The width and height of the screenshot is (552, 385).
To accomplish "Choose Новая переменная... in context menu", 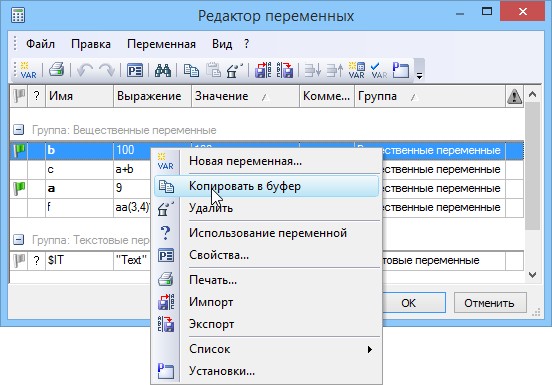I will (x=266, y=161).
